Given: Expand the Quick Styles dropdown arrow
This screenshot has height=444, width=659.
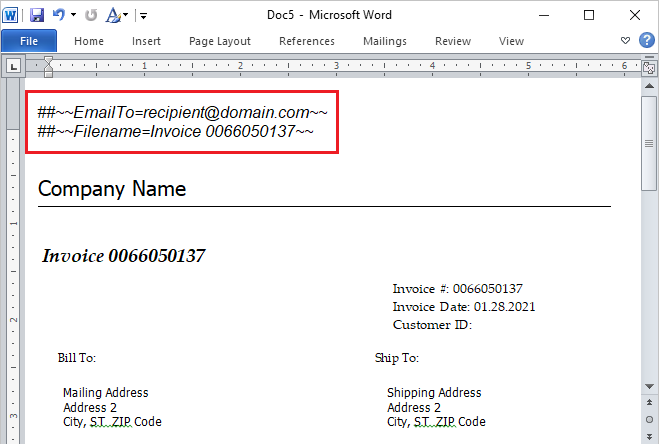Looking at the screenshot, I should click(124, 15).
